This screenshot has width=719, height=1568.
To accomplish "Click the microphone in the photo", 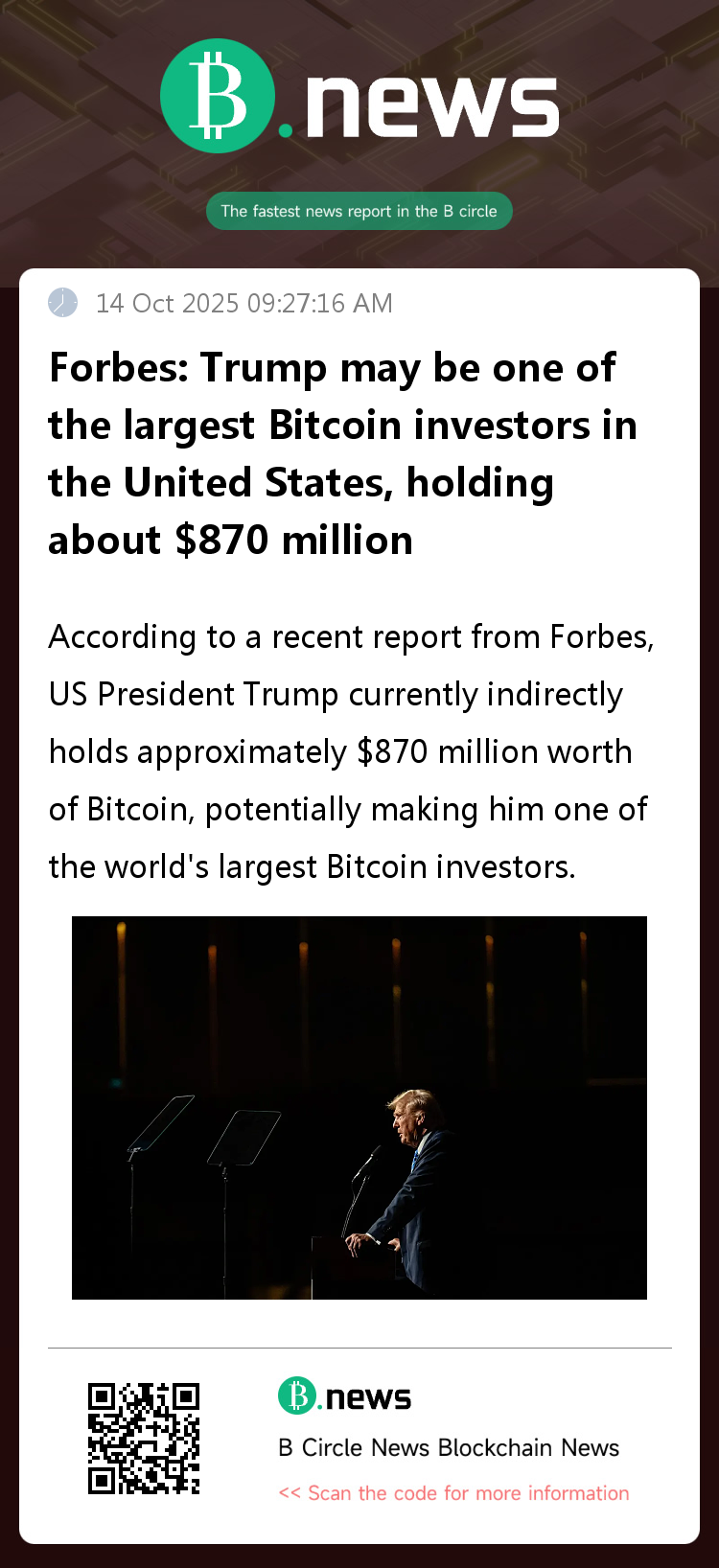I will 366,1163.
